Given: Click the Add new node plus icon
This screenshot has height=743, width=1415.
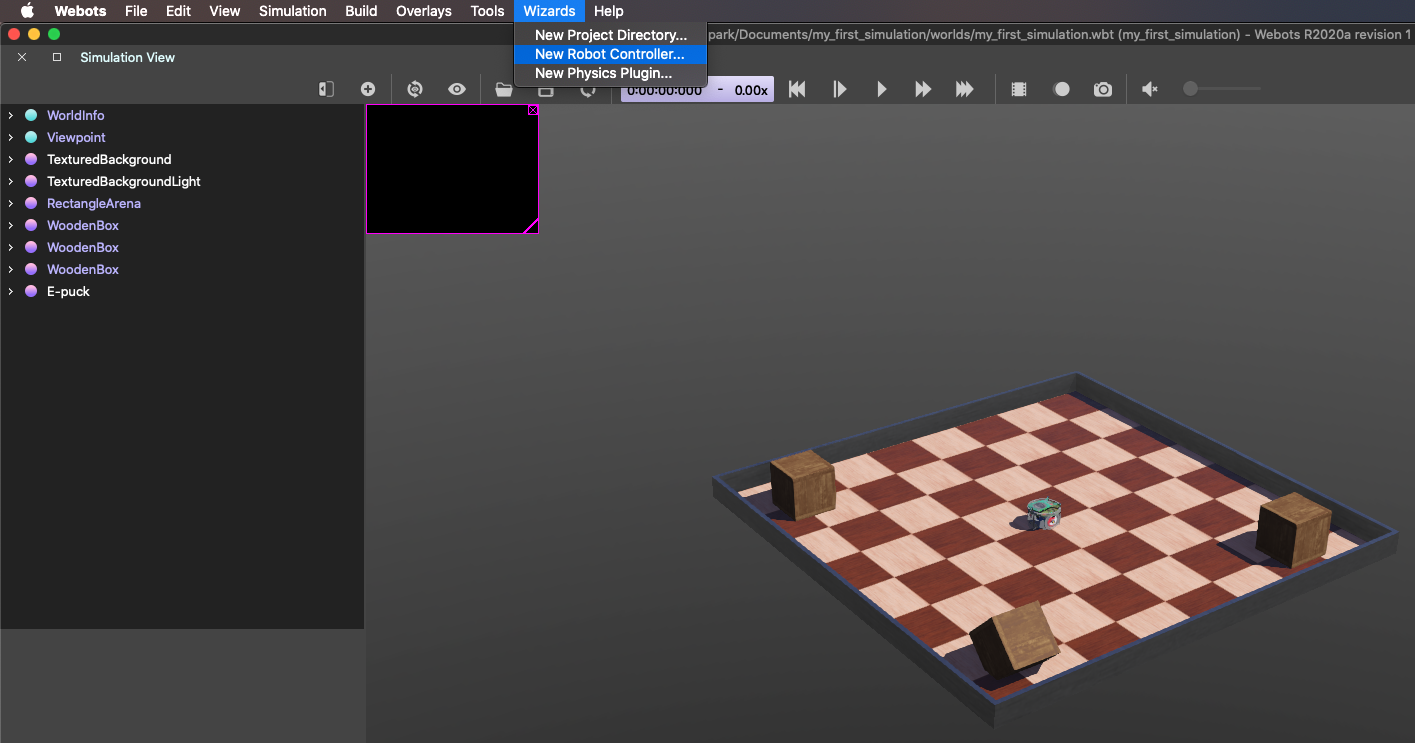Looking at the screenshot, I should coord(368,89).
